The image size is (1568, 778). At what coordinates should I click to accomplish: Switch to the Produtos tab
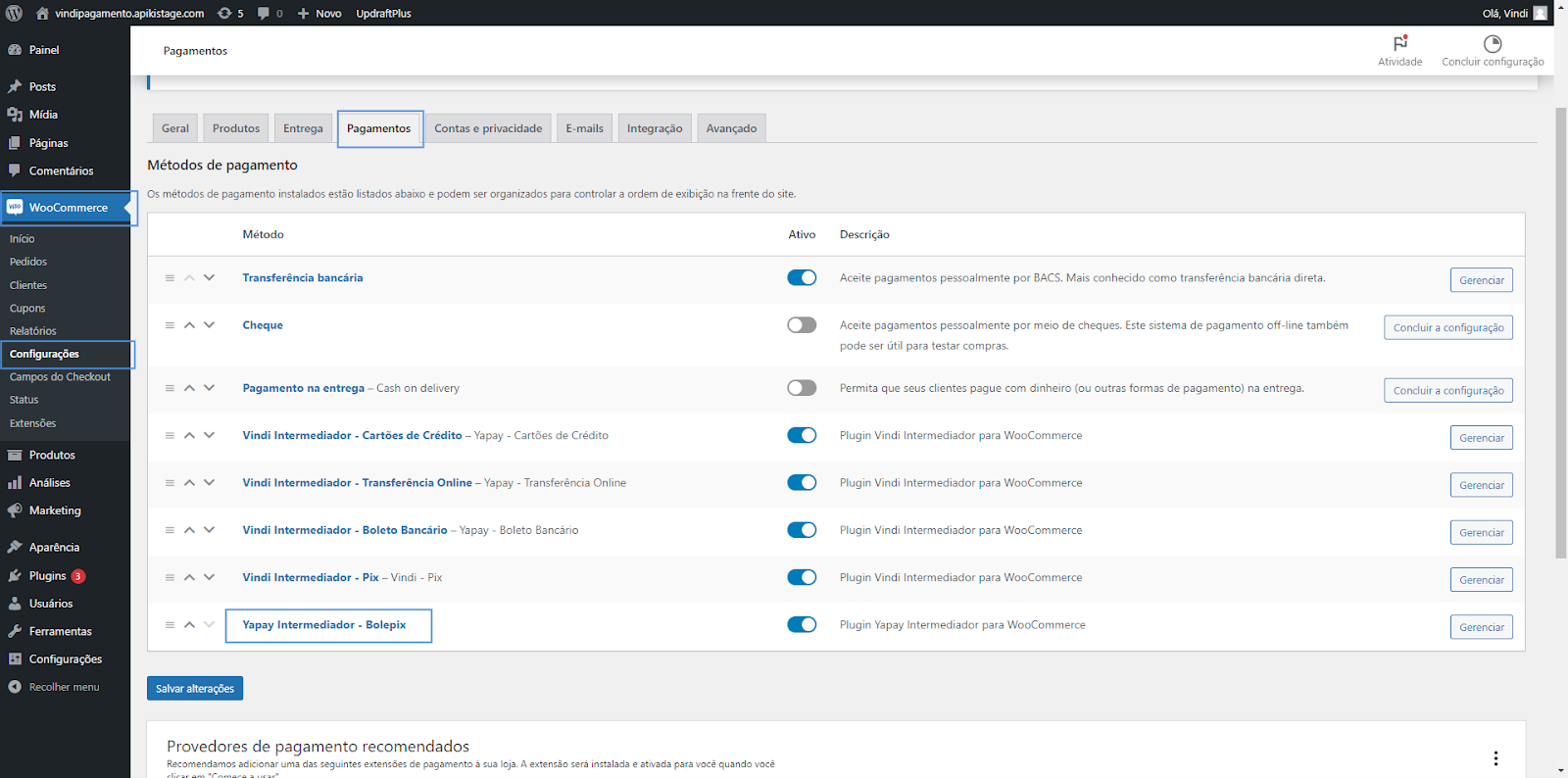coord(236,128)
